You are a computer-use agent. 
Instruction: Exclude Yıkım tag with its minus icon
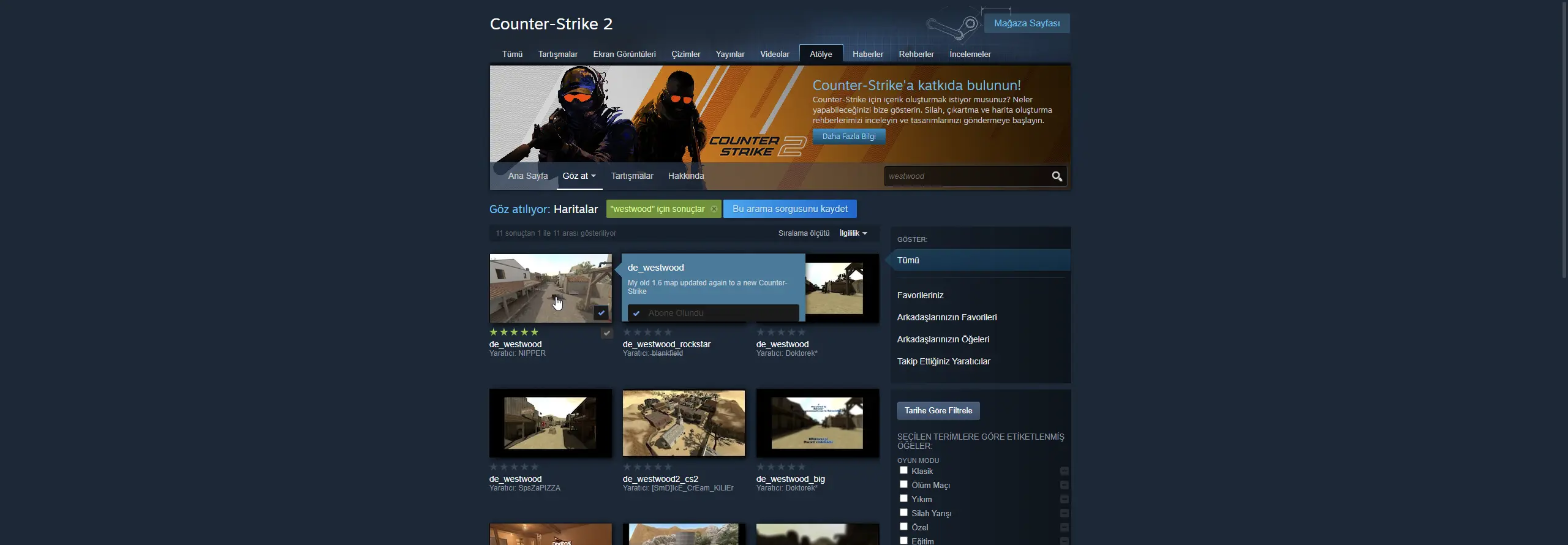tap(1064, 499)
